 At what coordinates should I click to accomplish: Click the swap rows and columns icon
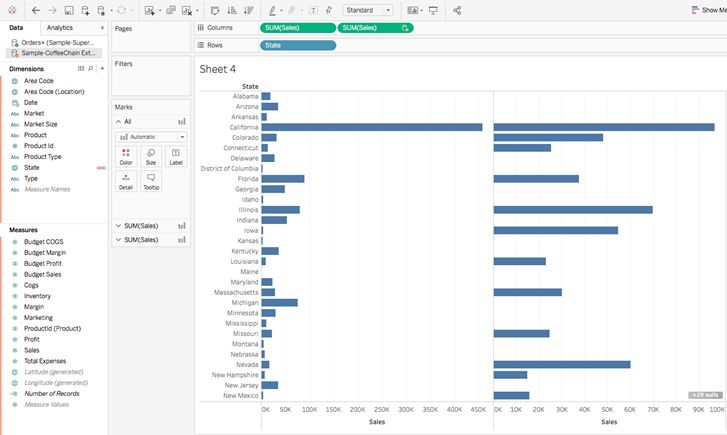(215, 10)
